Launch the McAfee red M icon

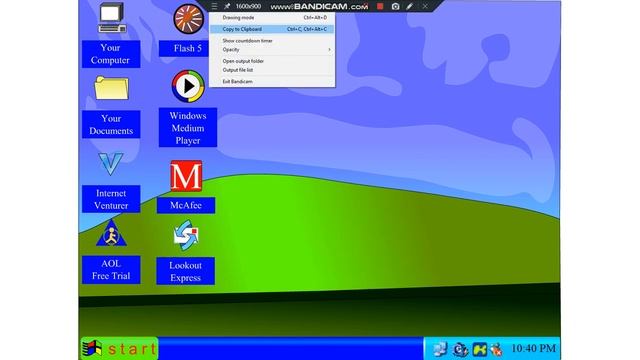pyautogui.click(x=186, y=176)
